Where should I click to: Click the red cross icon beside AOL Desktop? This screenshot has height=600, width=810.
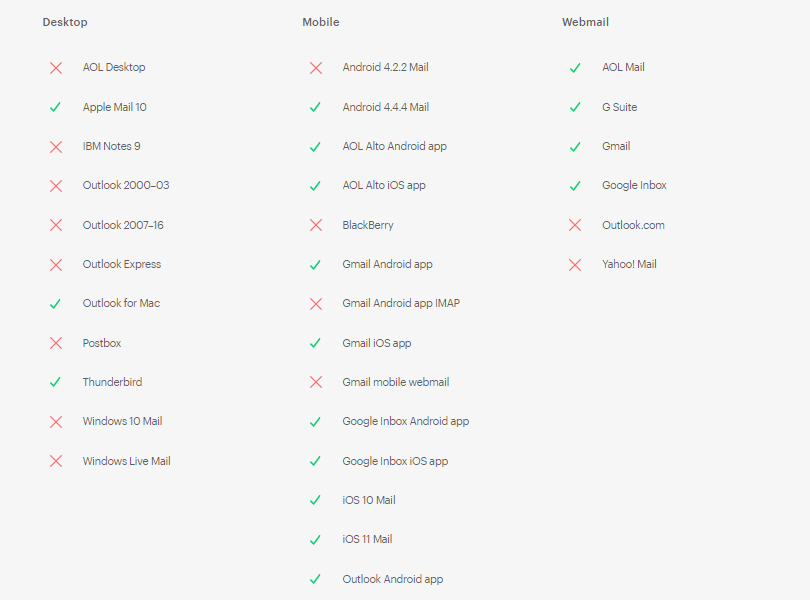[x=56, y=68]
